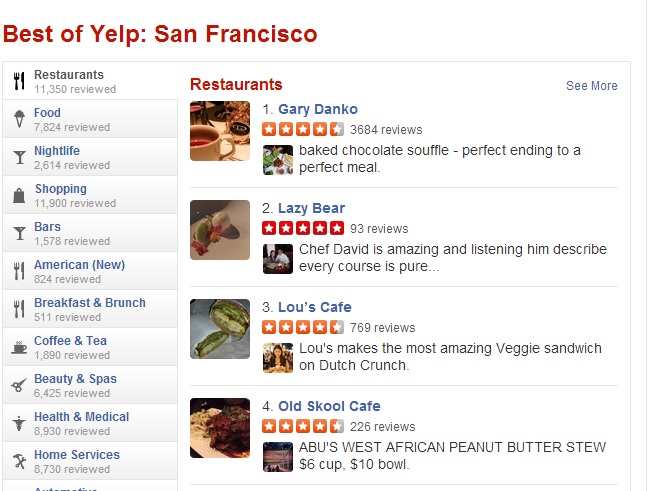Click the five-star rating for Lazy Bear
The image size is (652, 491).
tap(303, 229)
